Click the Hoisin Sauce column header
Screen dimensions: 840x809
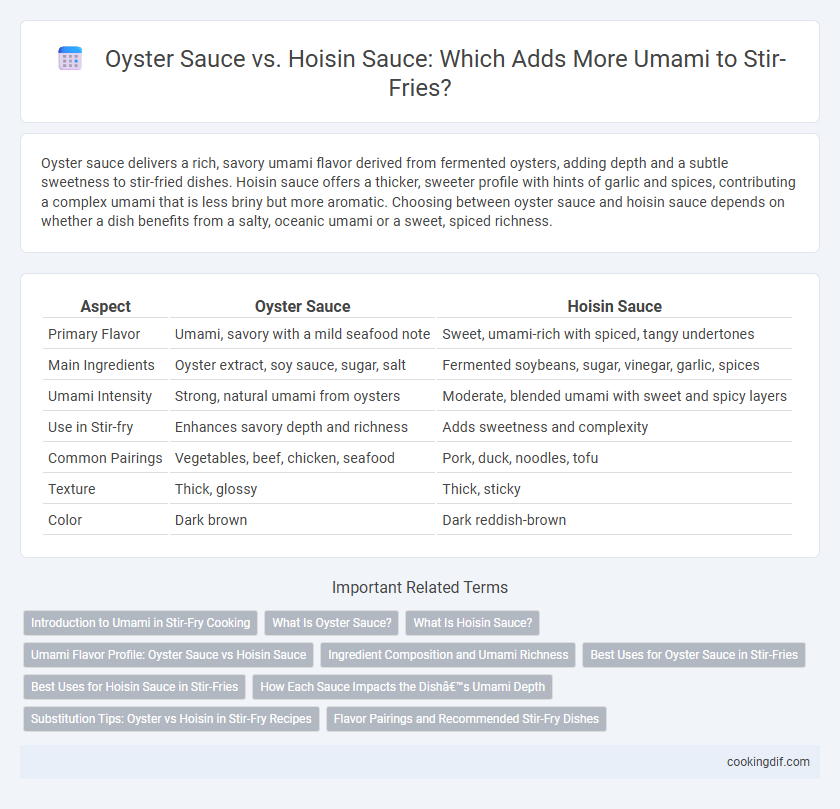tap(614, 306)
